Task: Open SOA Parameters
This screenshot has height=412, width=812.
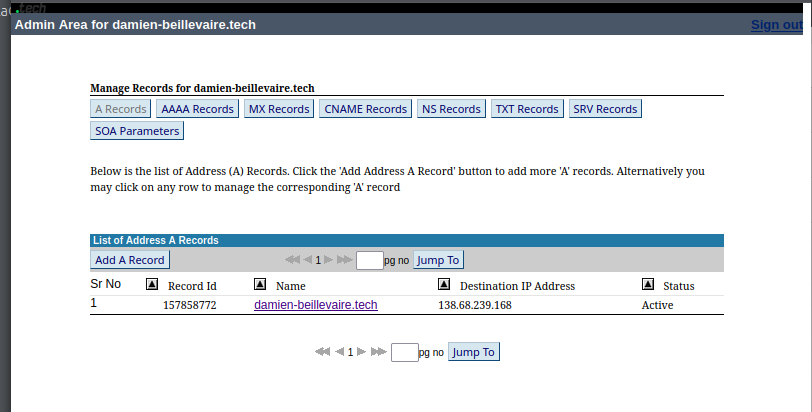Action: pyautogui.click(x=137, y=131)
